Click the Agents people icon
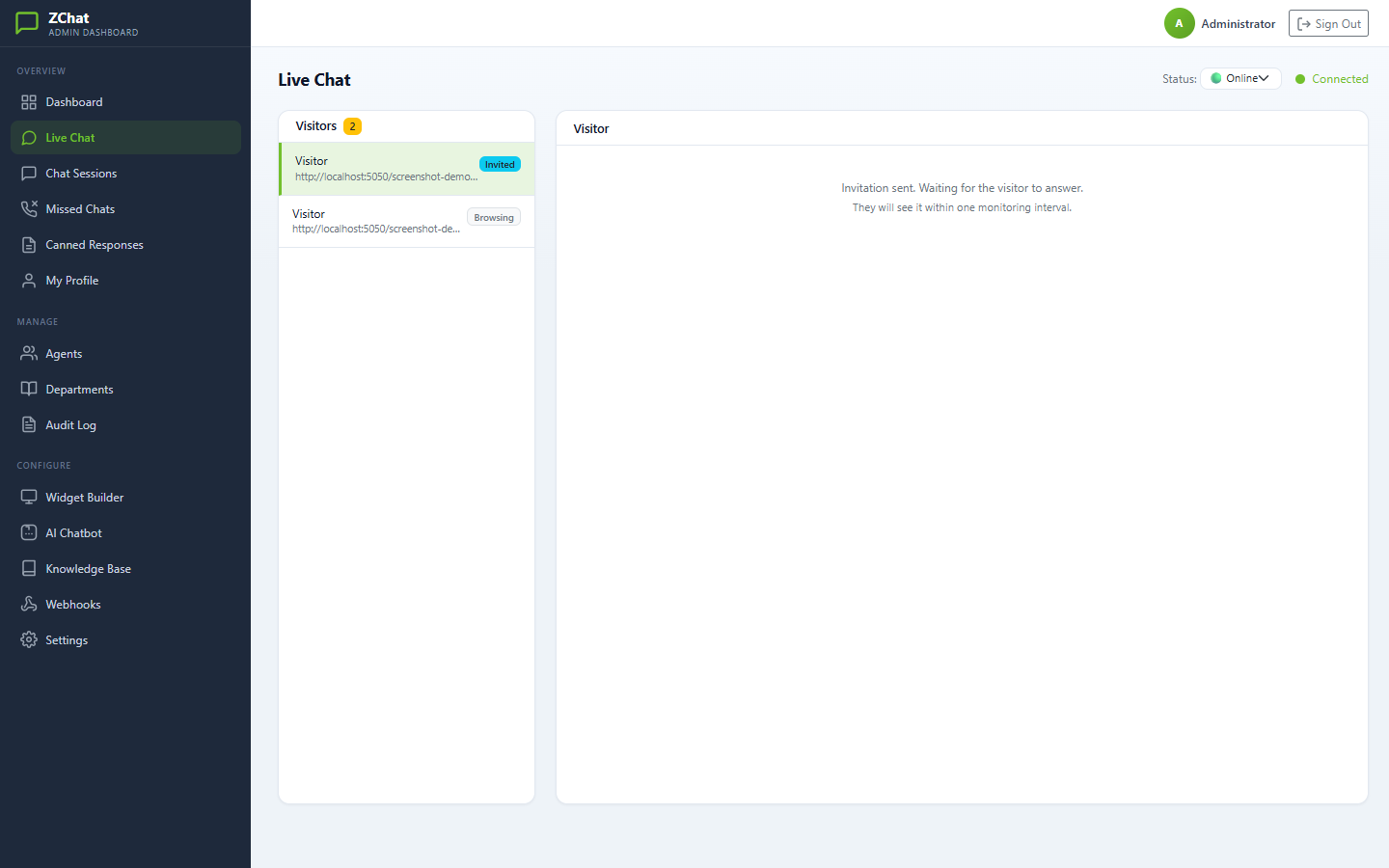 [x=29, y=354]
